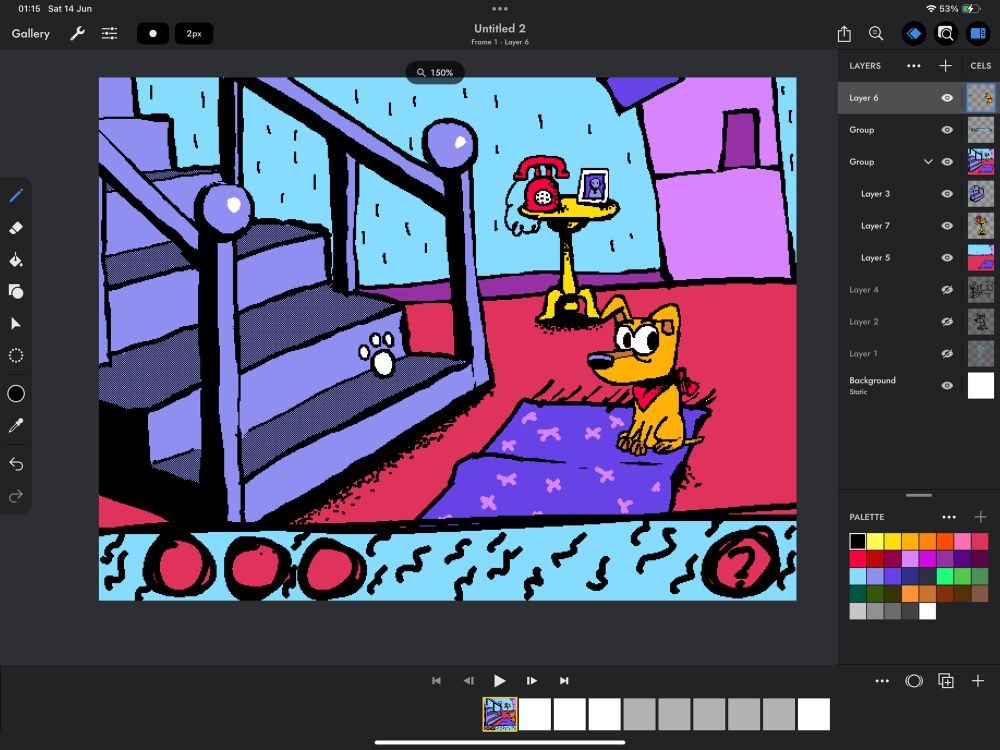Image resolution: width=1000 pixels, height=750 pixels.
Task: Hide Layer 3 visibility
Action: [947, 193]
